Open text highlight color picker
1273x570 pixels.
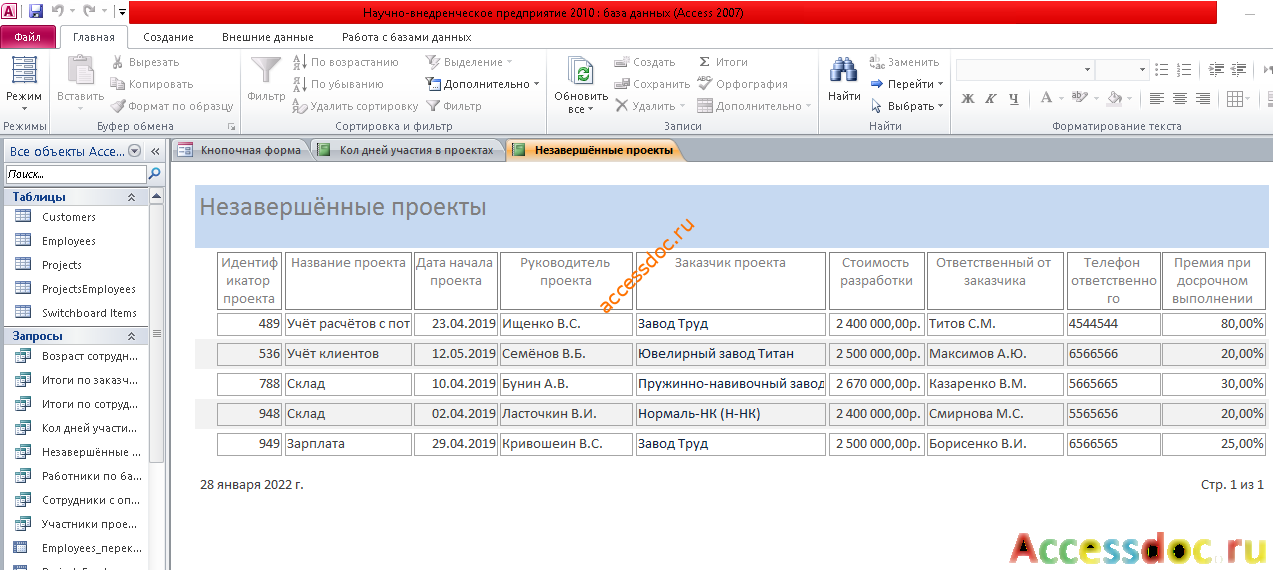1084,98
